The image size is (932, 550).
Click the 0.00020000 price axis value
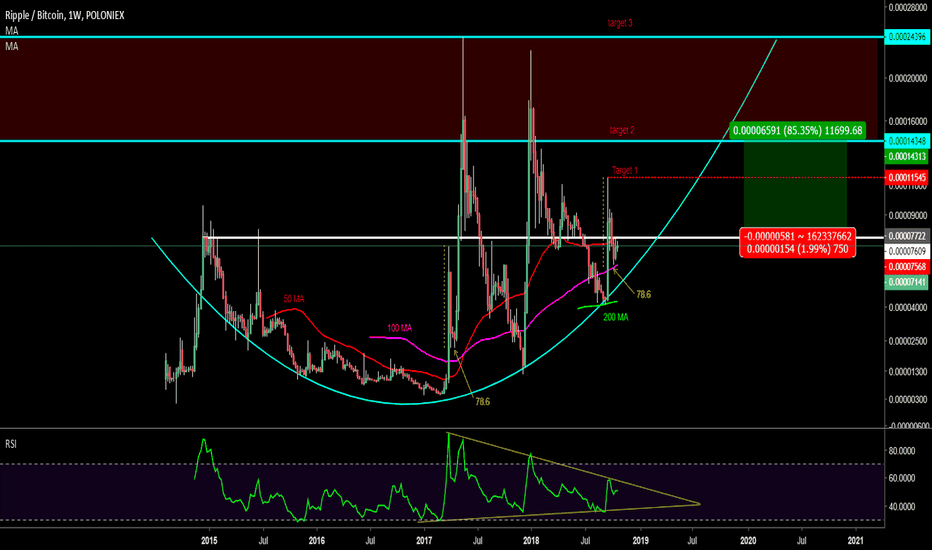(908, 78)
